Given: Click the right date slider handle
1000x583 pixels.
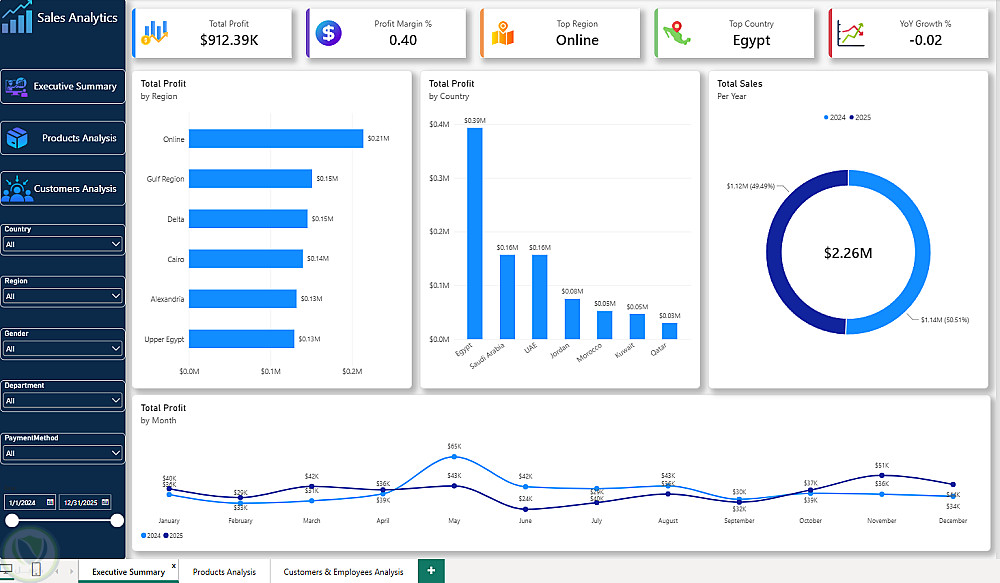Looking at the screenshot, I should [x=117, y=520].
